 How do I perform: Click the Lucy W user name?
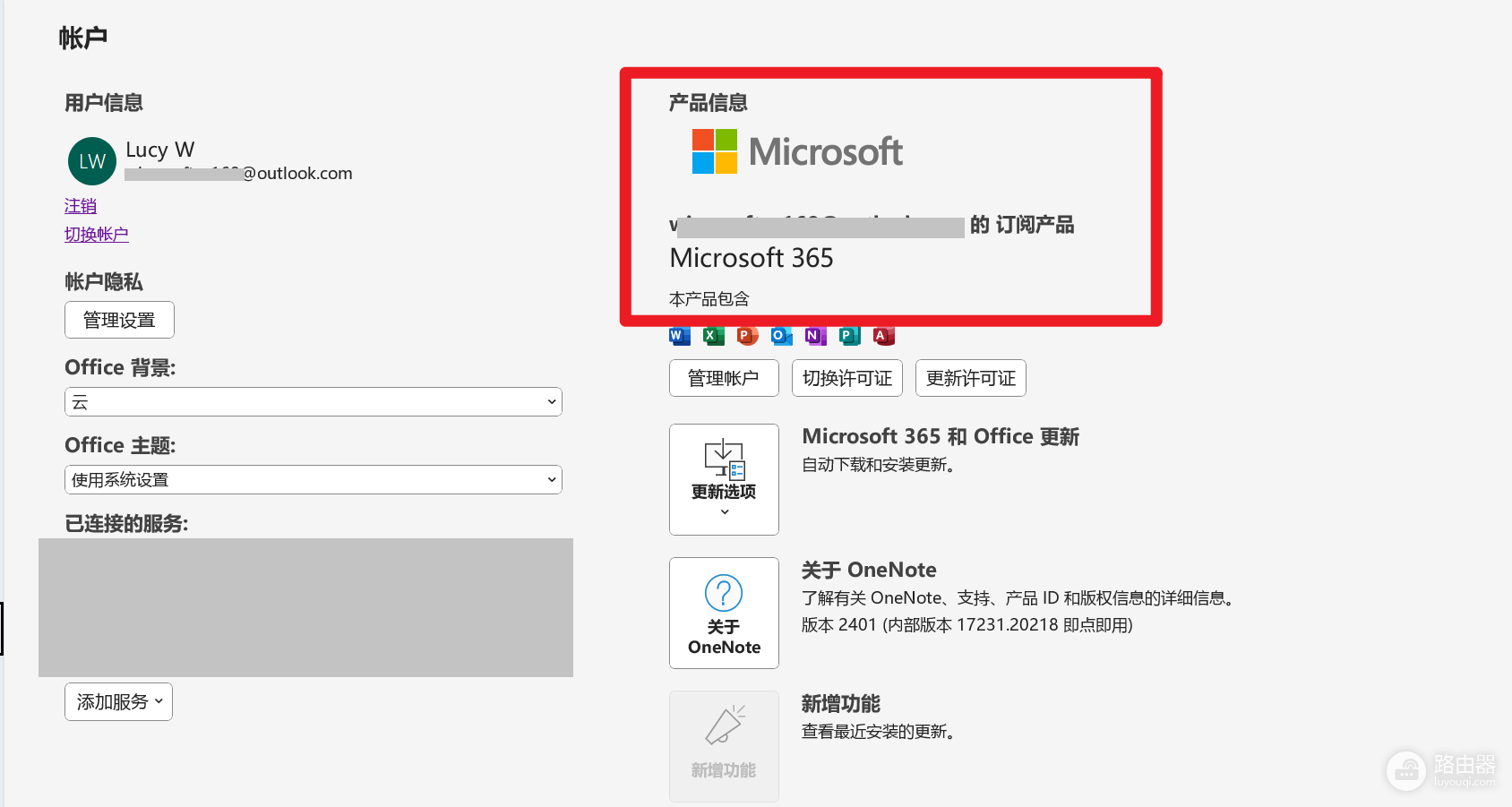(x=160, y=150)
